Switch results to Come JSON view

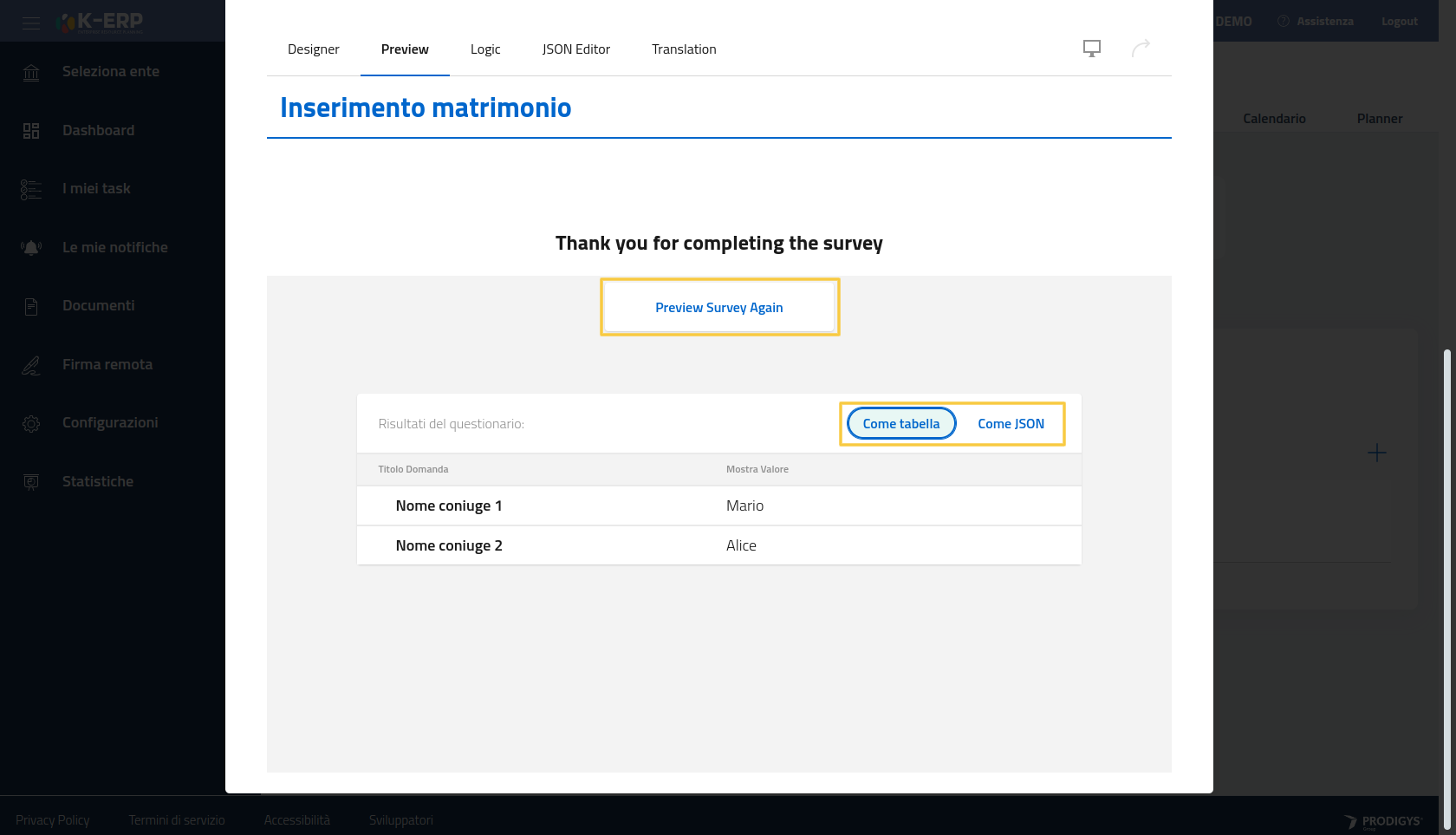point(1011,424)
